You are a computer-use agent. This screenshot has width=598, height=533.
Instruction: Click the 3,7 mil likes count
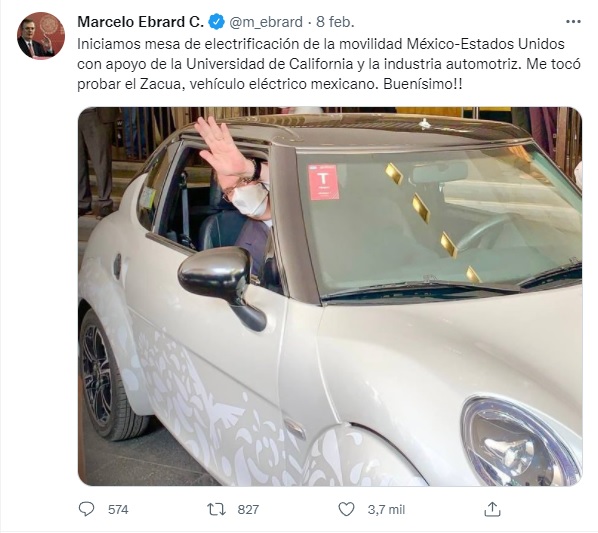[x=386, y=509]
